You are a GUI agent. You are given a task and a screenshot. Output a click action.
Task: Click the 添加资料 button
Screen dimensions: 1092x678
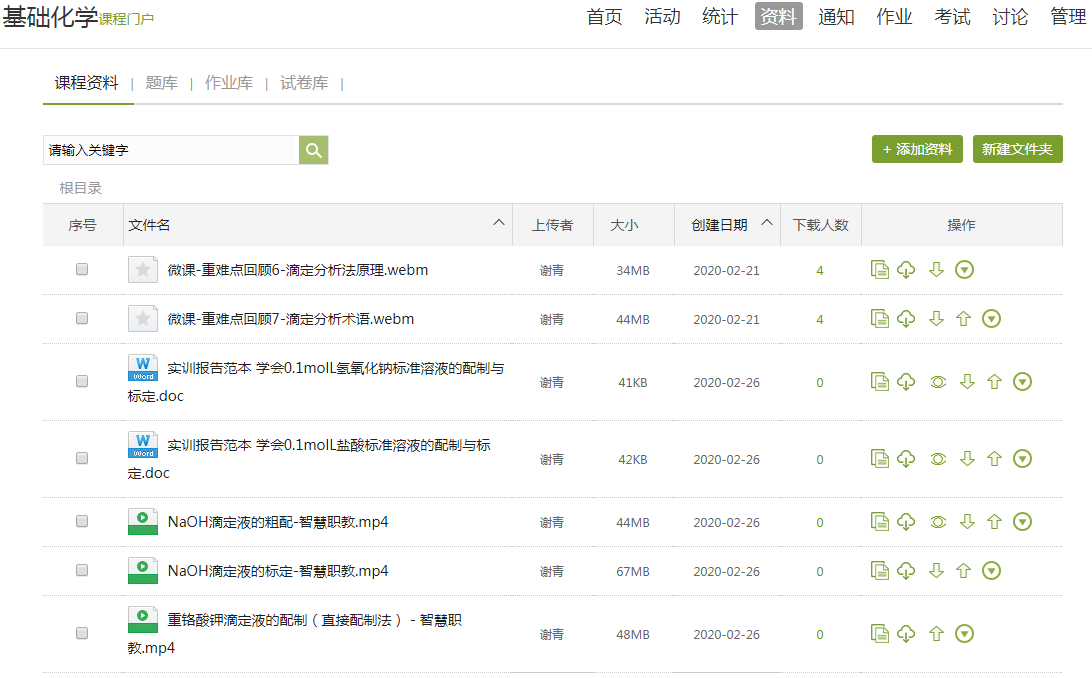click(x=917, y=149)
